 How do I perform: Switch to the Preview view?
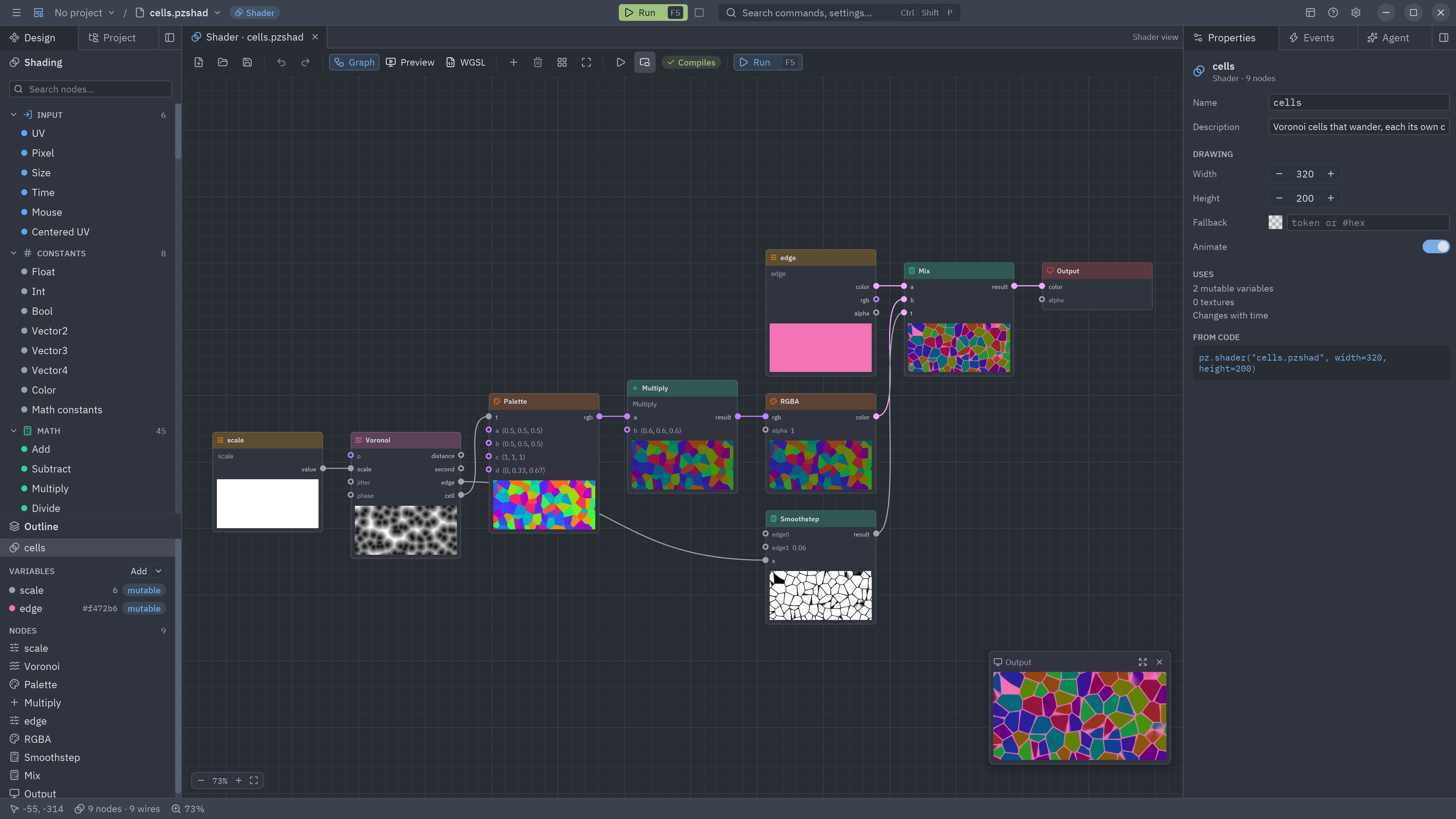[x=410, y=62]
